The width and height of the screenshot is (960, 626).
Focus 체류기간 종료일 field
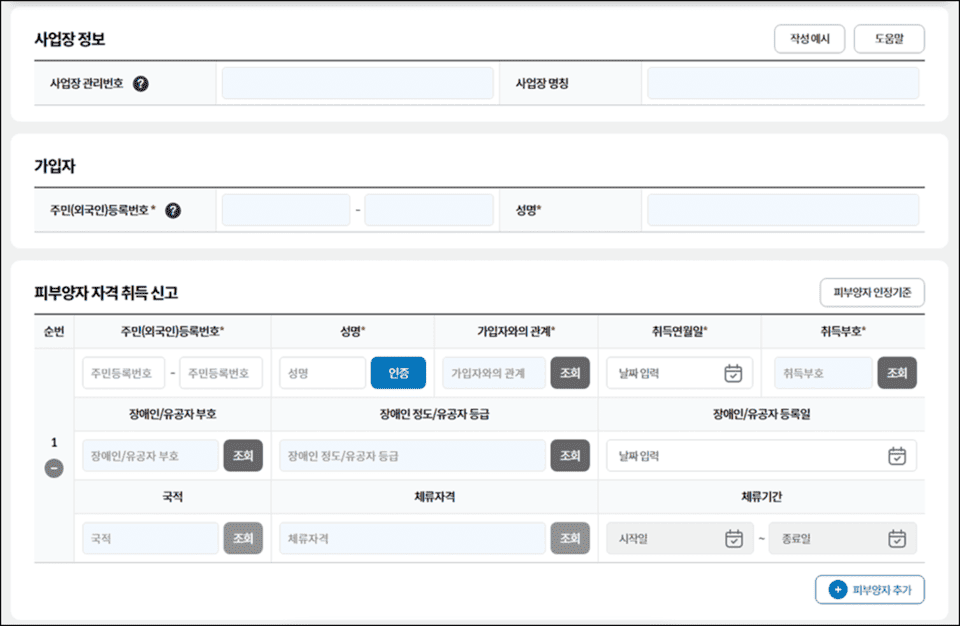(842, 538)
